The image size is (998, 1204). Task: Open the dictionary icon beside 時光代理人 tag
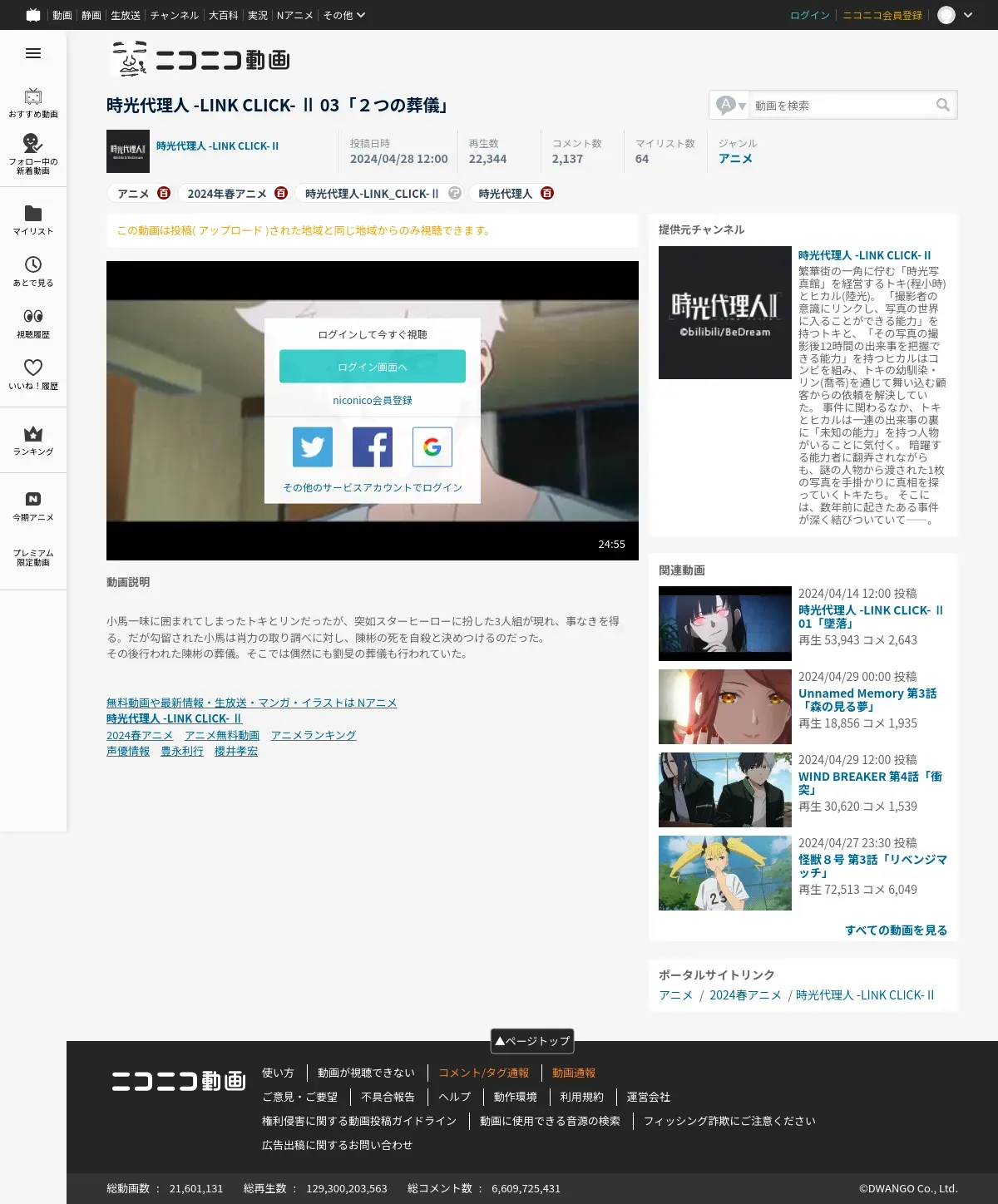(547, 193)
